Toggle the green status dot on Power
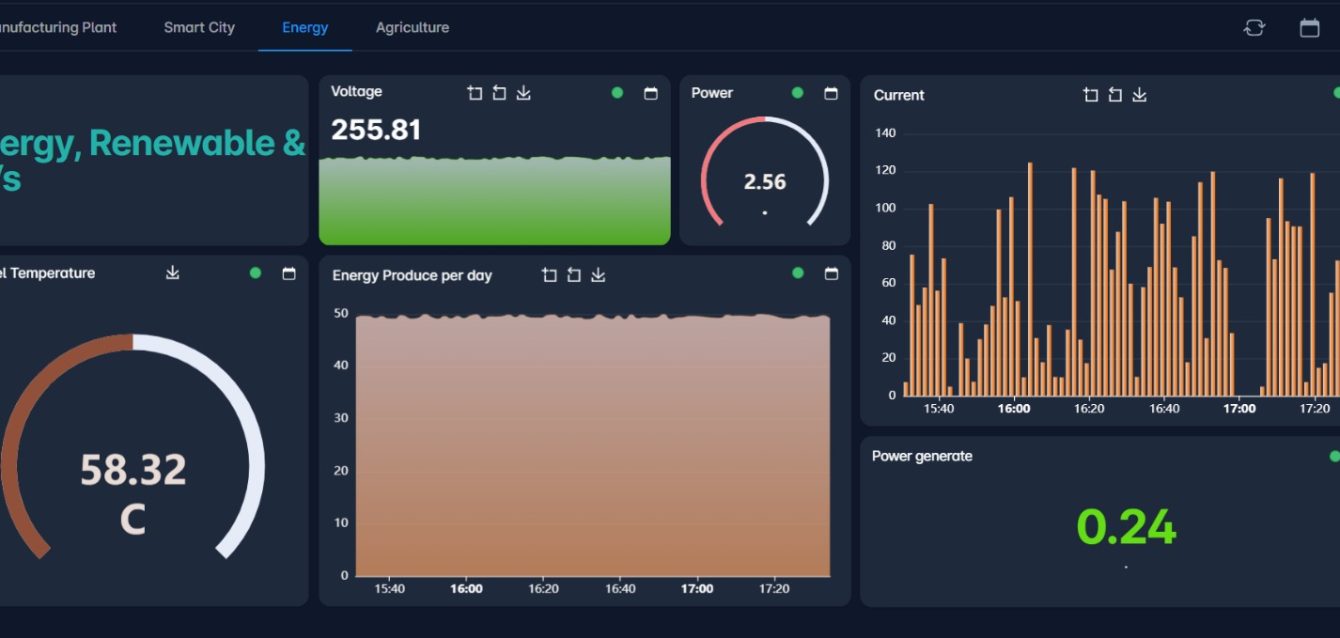This screenshot has height=638, width=1340. pos(797,93)
